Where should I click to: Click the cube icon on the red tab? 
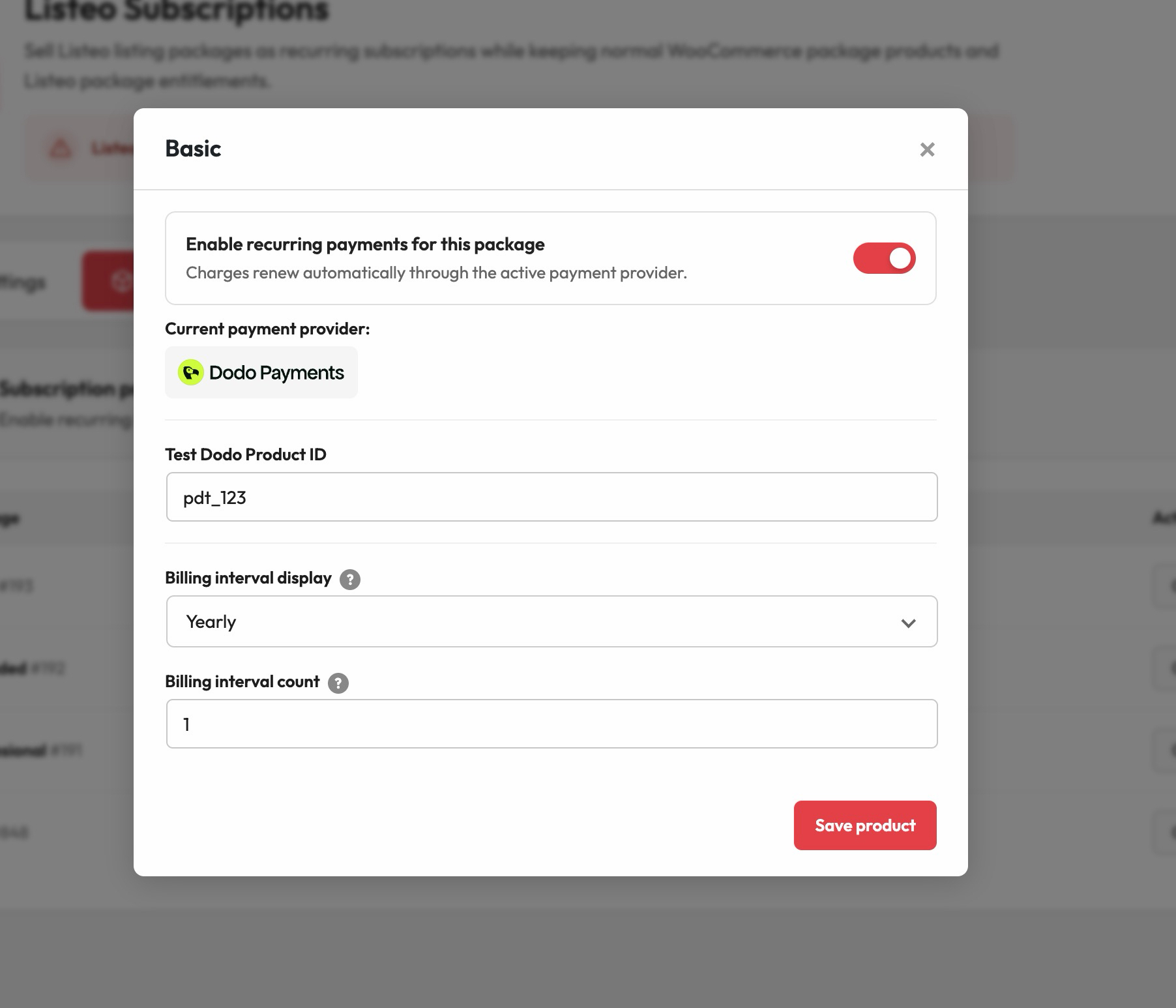click(x=123, y=281)
